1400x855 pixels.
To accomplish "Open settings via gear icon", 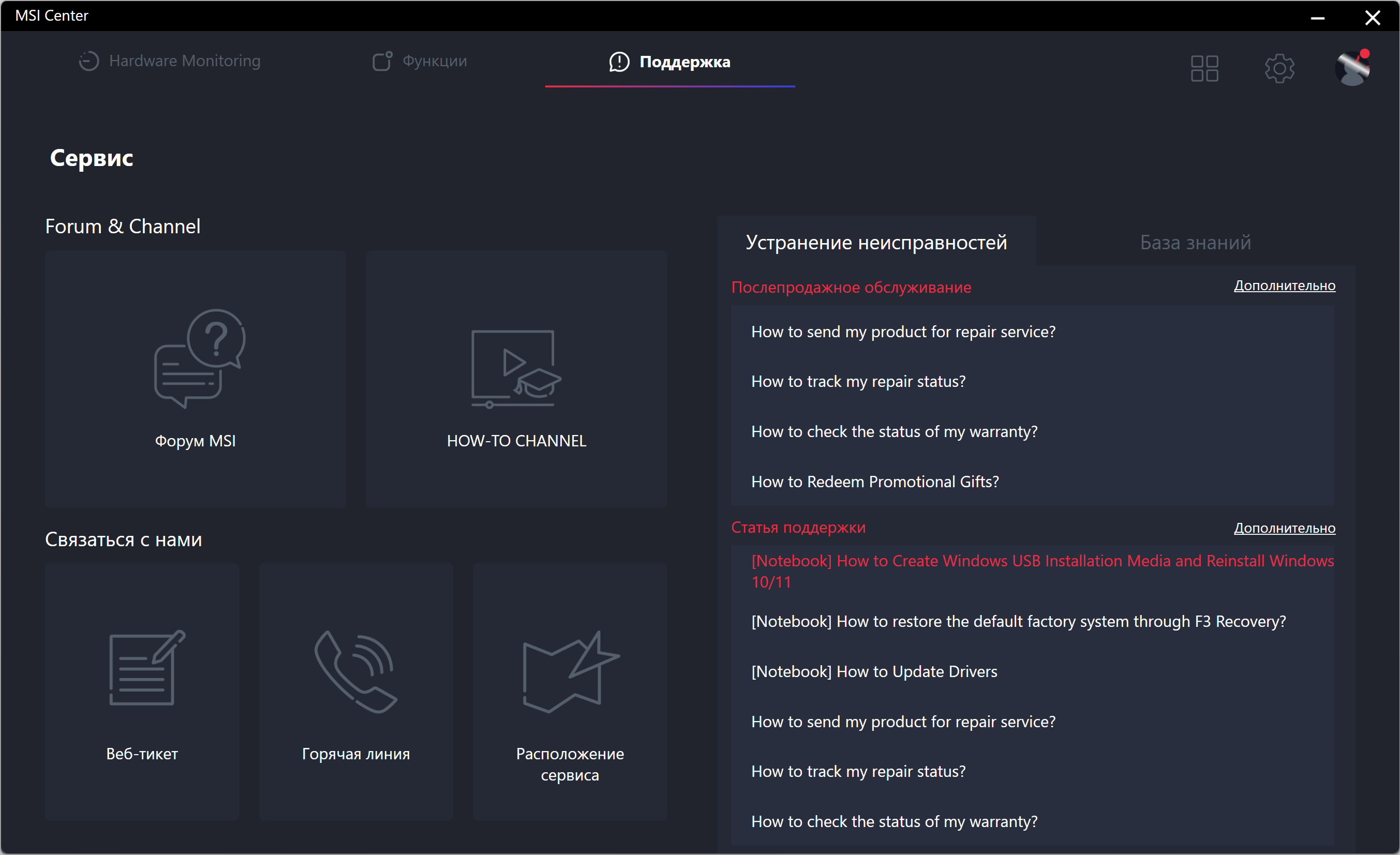I will pyautogui.click(x=1279, y=68).
